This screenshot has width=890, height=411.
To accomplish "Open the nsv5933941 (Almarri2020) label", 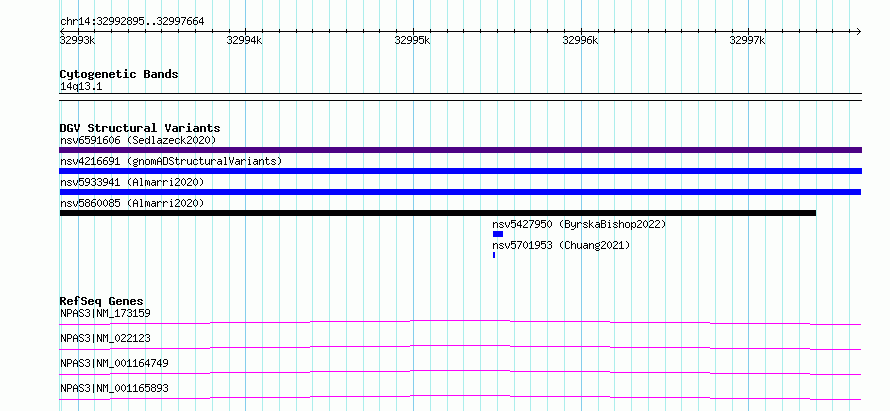I will pyautogui.click(x=132, y=182).
